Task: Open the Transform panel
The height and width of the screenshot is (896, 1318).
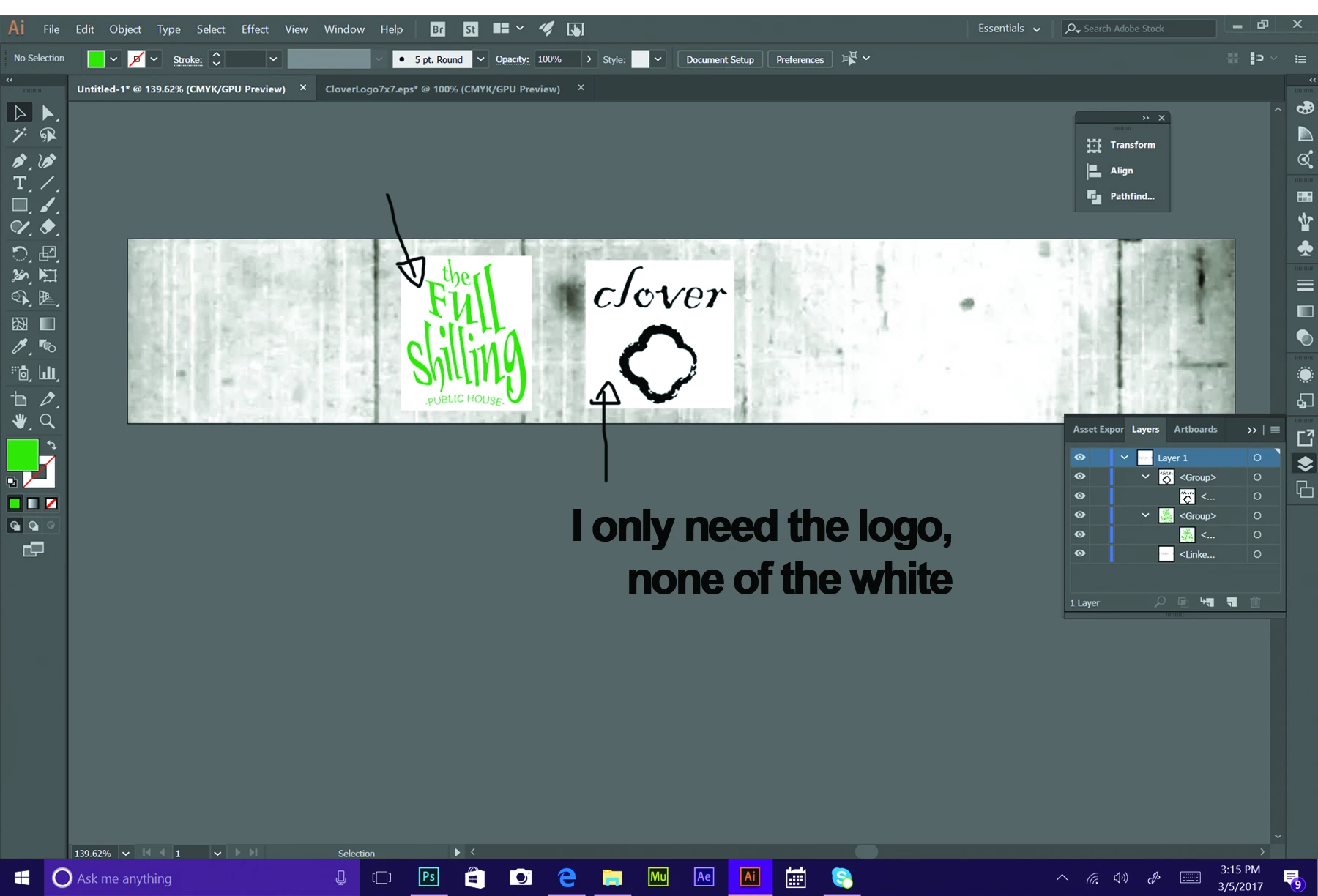Action: pyautogui.click(x=1122, y=145)
